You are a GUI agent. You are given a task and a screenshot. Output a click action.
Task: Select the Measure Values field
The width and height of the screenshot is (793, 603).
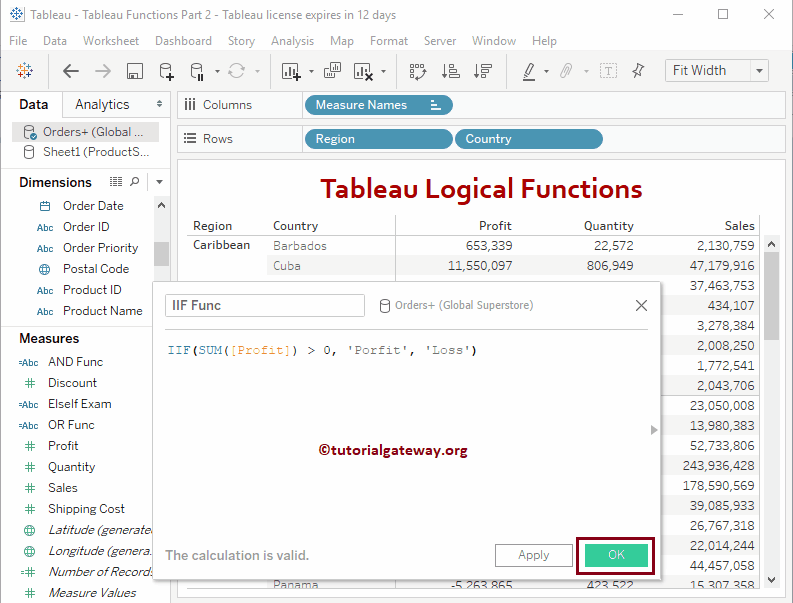click(92, 593)
